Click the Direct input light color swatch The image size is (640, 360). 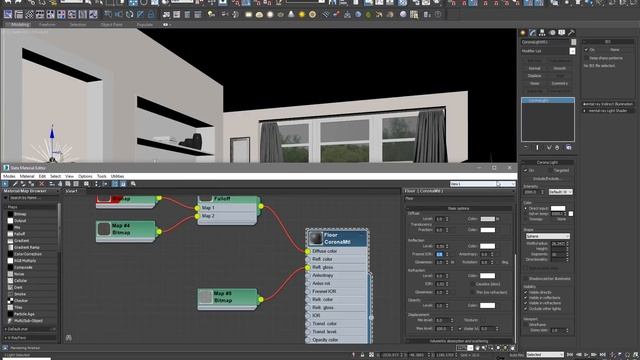(x=558, y=208)
